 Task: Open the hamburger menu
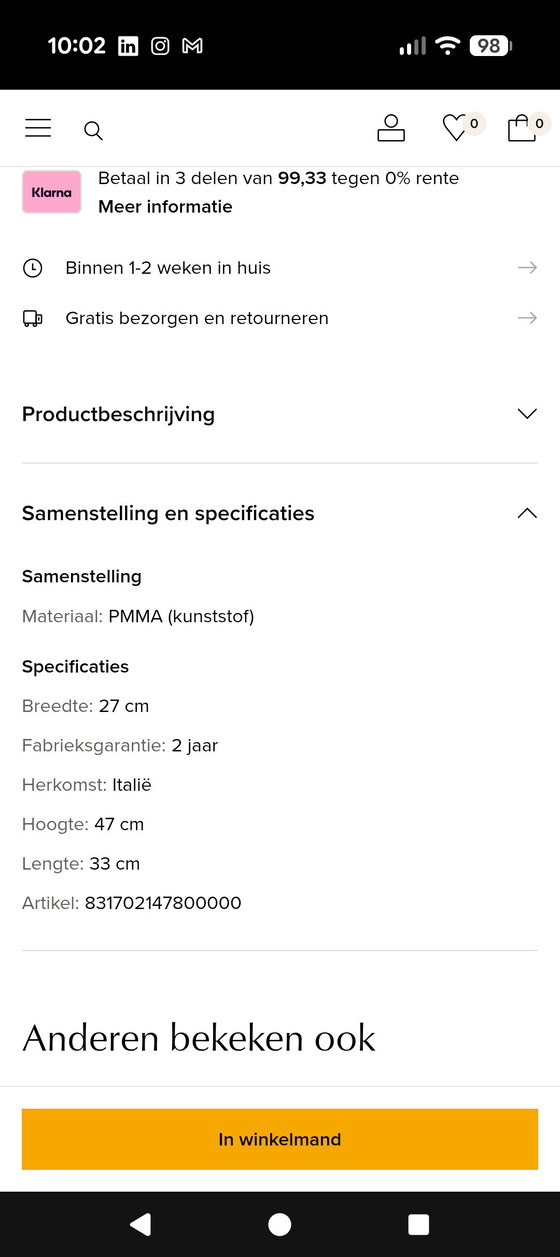38,128
